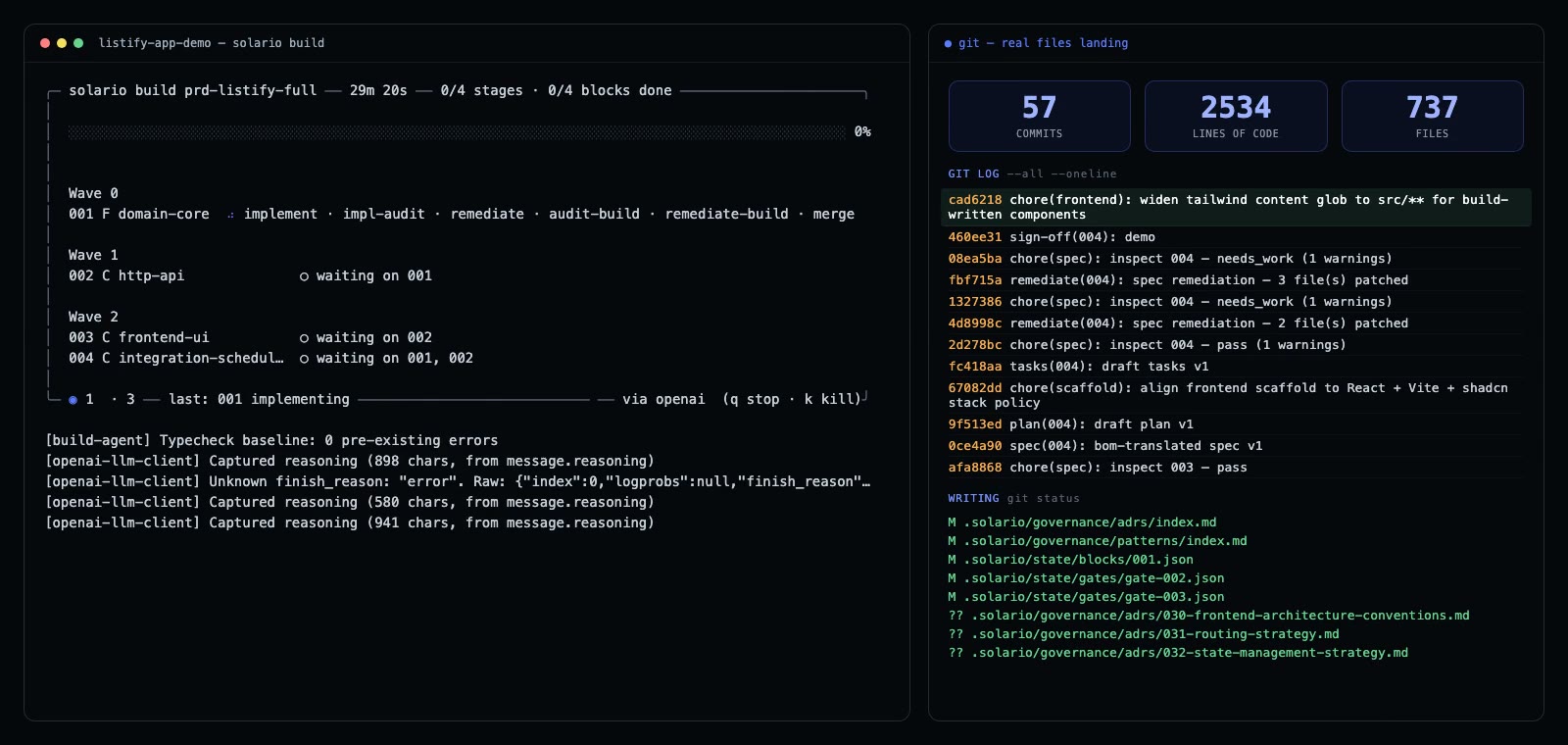Click the 'Unknown finish_reason' log line
Image resolution: width=1568 pixels, height=745 pixels.
click(x=458, y=481)
